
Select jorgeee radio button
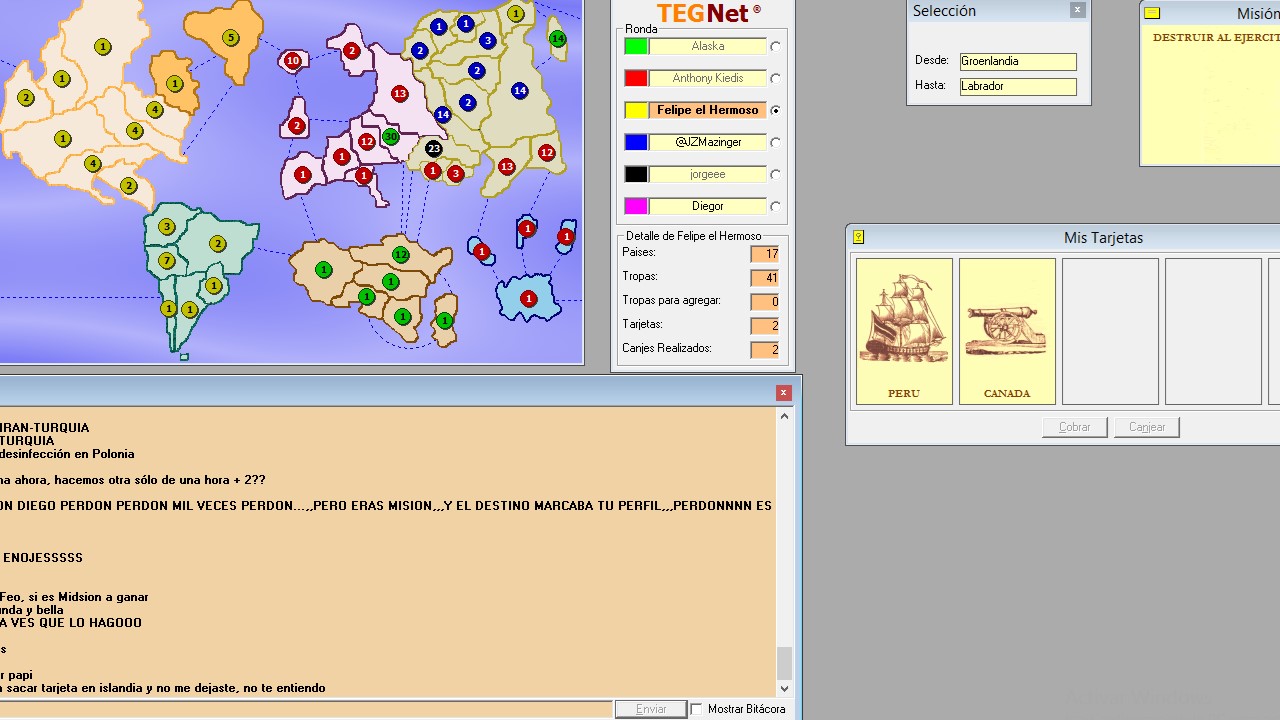pyautogui.click(x=776, y=174)
